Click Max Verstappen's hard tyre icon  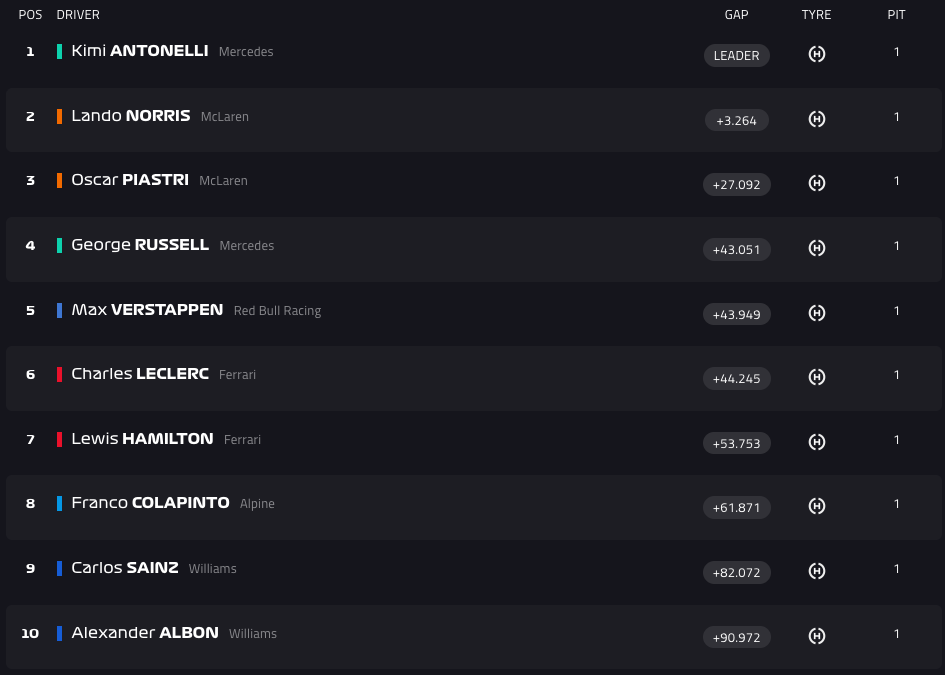[x=817, y=313]
